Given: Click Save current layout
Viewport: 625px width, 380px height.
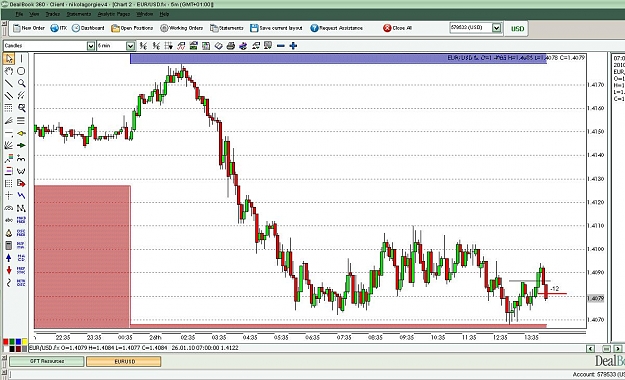Looking at the screenshot, I should pyautogui.click(x=276, y=28).
